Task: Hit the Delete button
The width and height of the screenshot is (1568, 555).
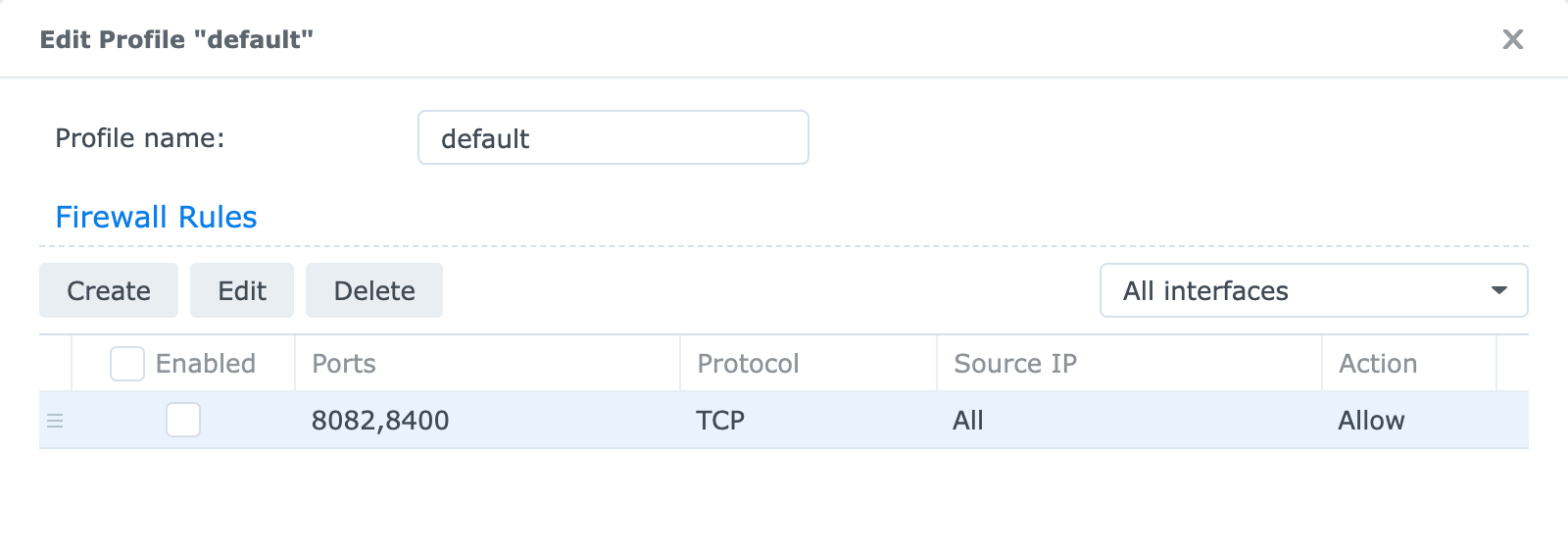Action: 374,290
